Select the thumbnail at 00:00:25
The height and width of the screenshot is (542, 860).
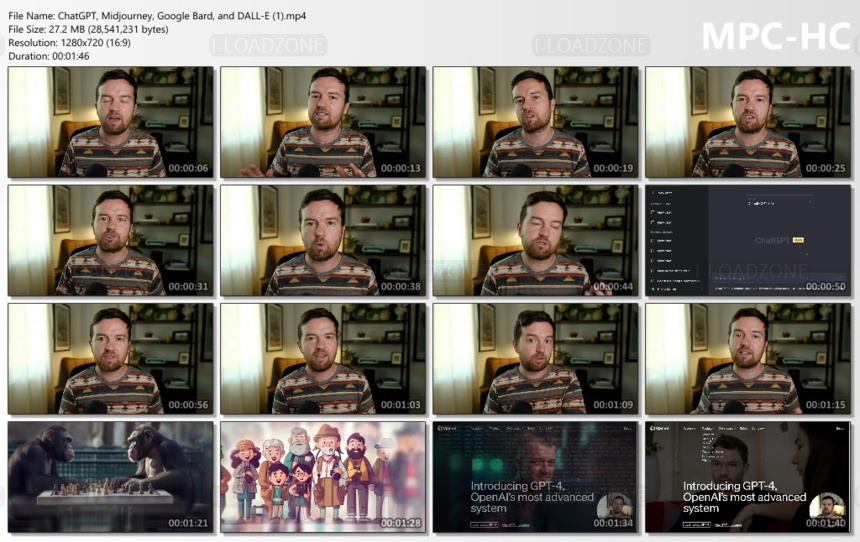point(748,122)
